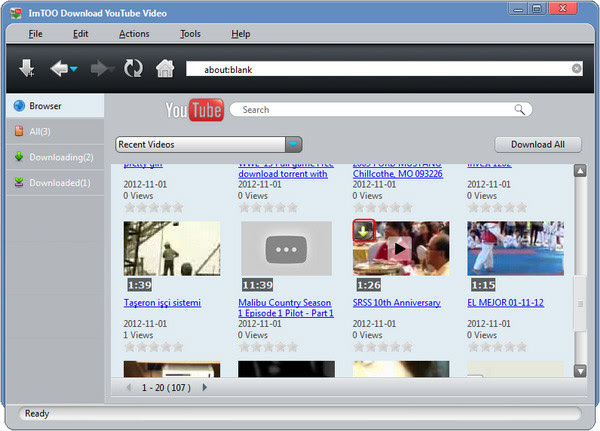
Task: Clear the address bar with X icon
Action: 576,69
